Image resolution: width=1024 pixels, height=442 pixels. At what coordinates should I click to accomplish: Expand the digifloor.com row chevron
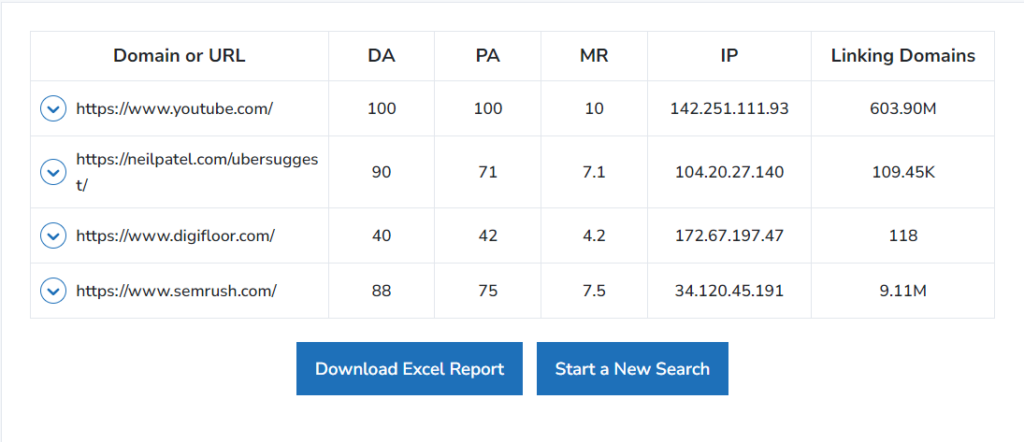[53, 236]
